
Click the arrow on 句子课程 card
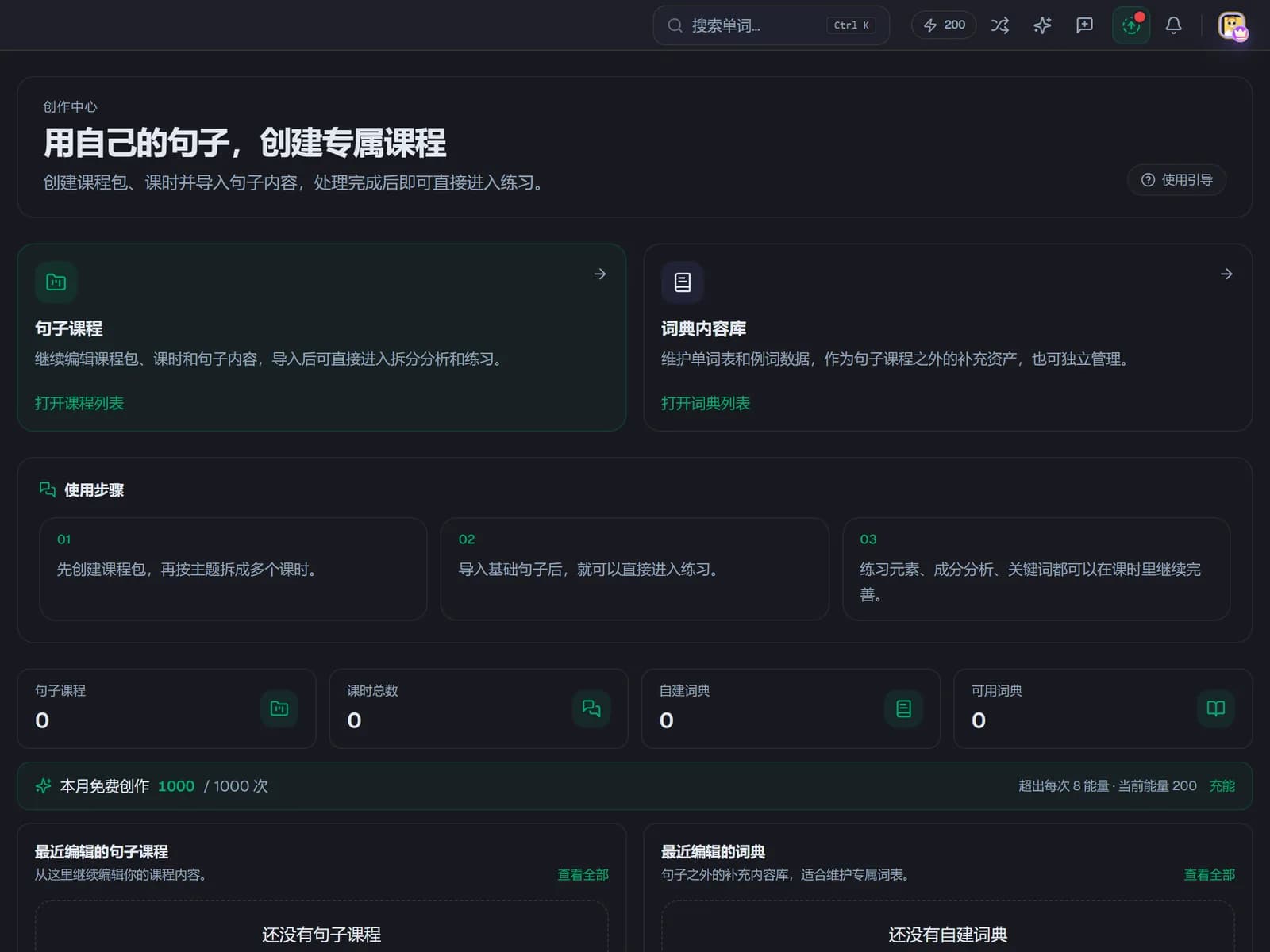[600, 274]
